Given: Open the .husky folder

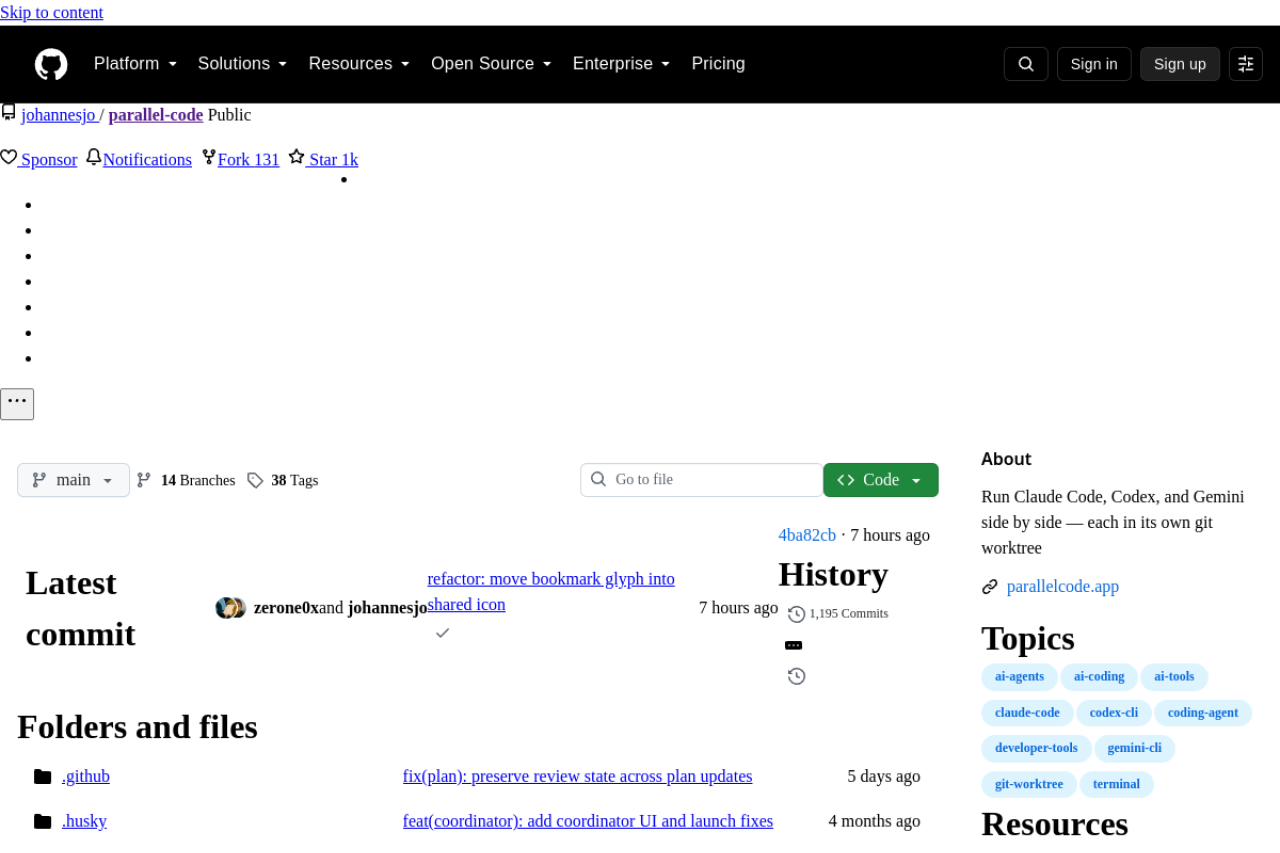Looking at the screenshot, I should [x=84, y=821].
